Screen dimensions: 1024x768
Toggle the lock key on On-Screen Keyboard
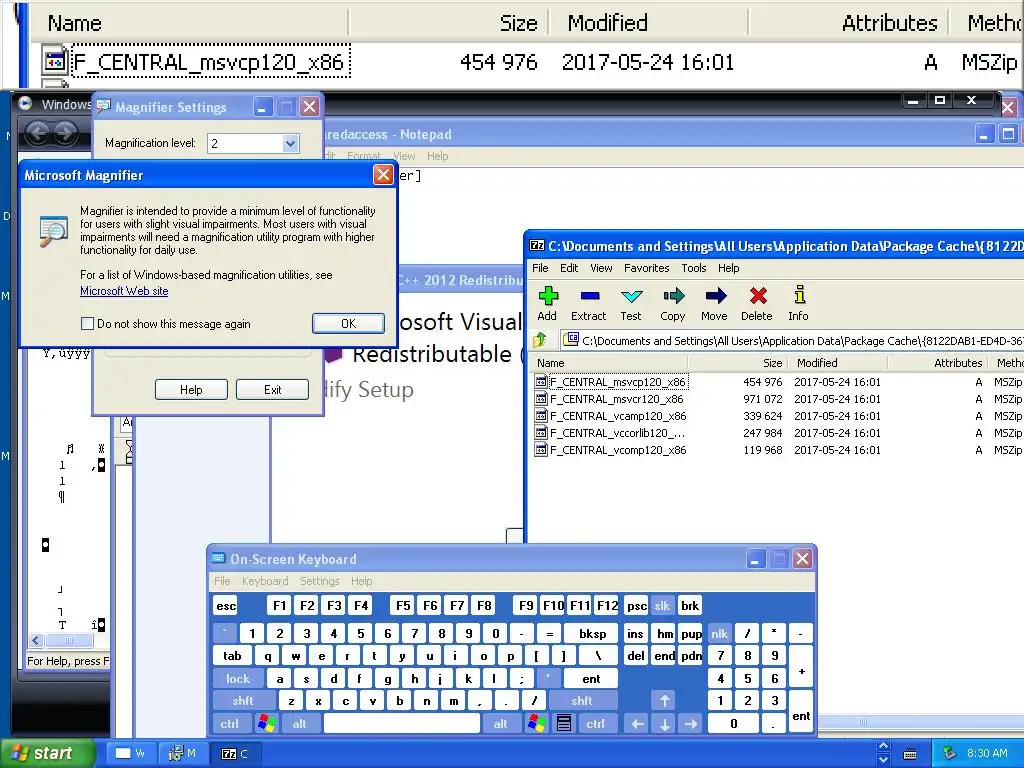pyautogui.click(x=238, y=679)
